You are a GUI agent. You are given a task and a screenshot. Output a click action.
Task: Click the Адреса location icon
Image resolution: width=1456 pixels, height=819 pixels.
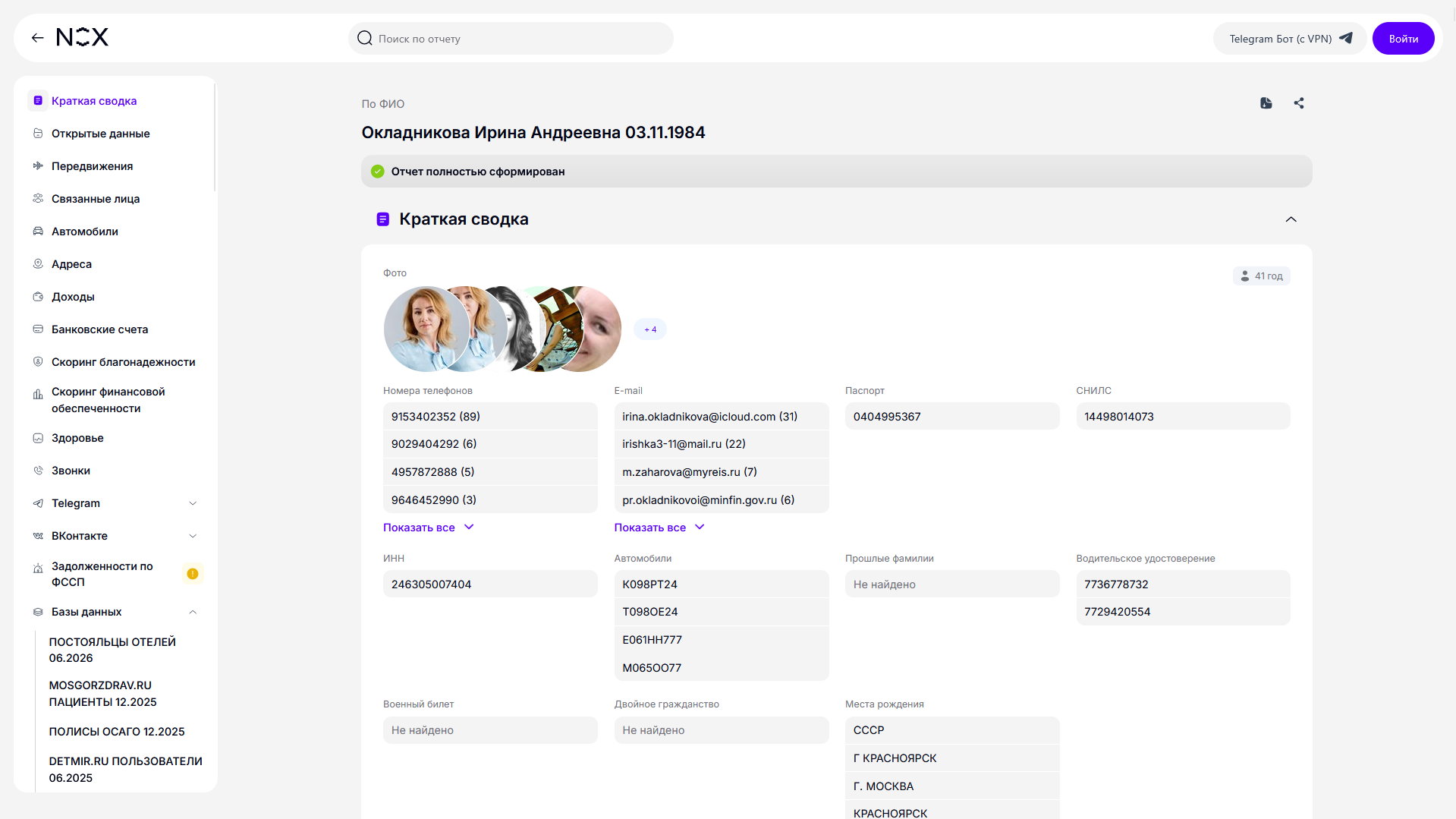click(x=38, y=264)
